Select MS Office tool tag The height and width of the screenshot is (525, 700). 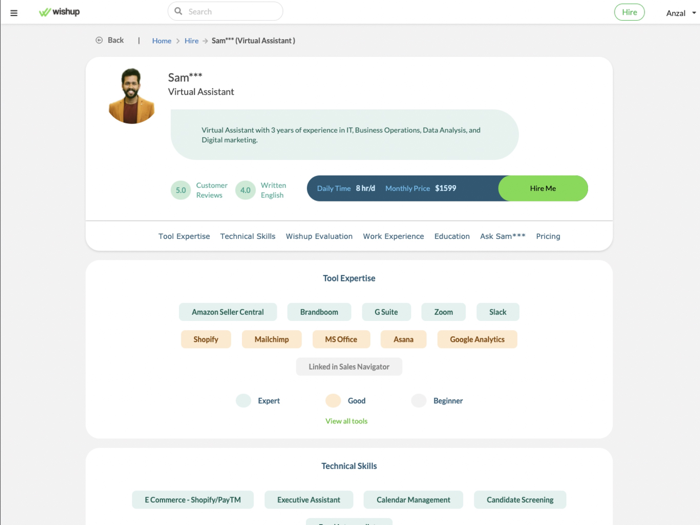coord(341,339)
